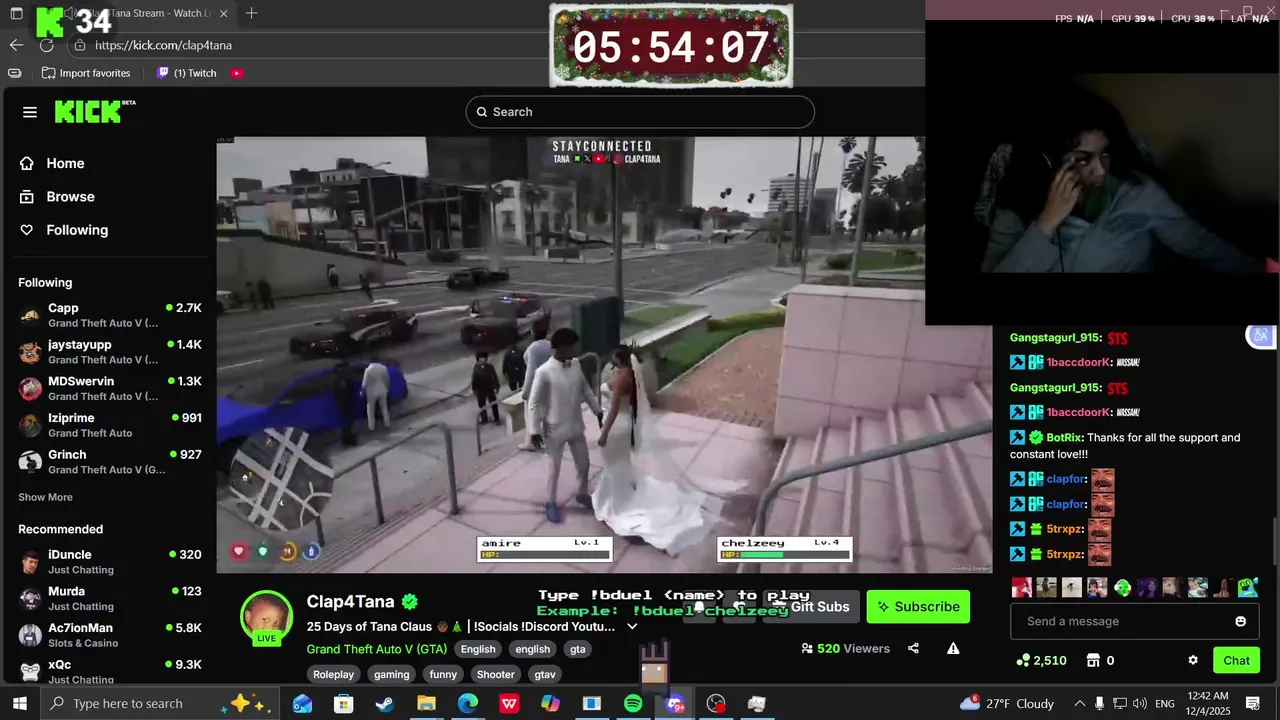1280x720 pixels.
Task: Click the chat translate floating icon
Action: (x=1261, y=336)
